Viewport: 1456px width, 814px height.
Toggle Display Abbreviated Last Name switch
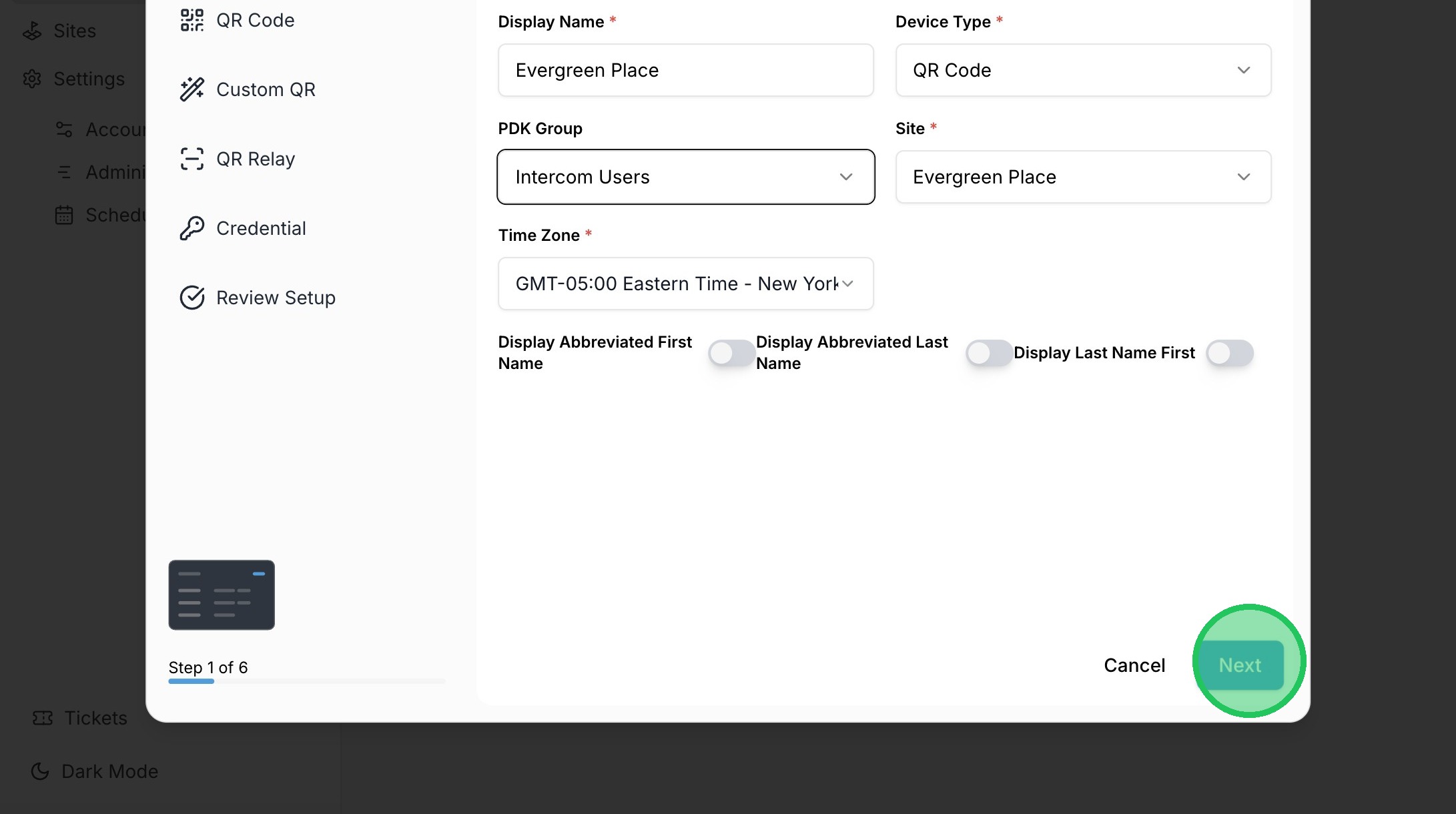988,353
